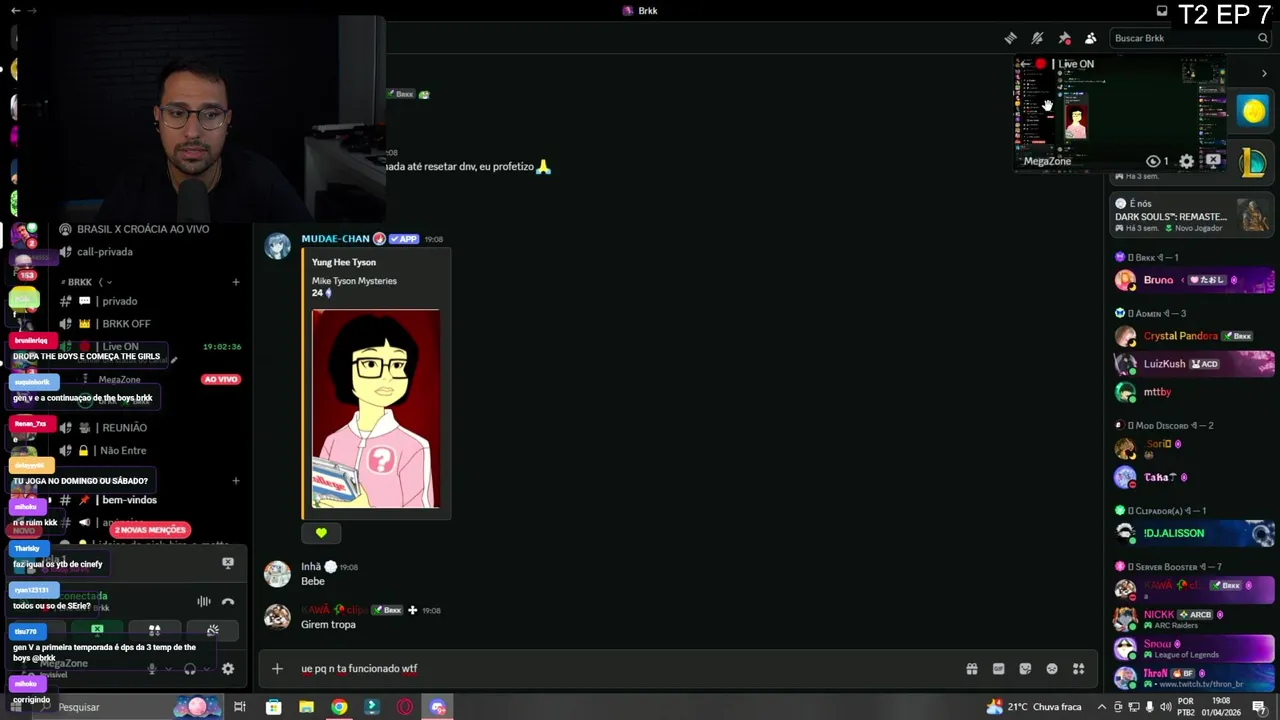
Task: Open Threads icon in channel header
Action: 1011,38
